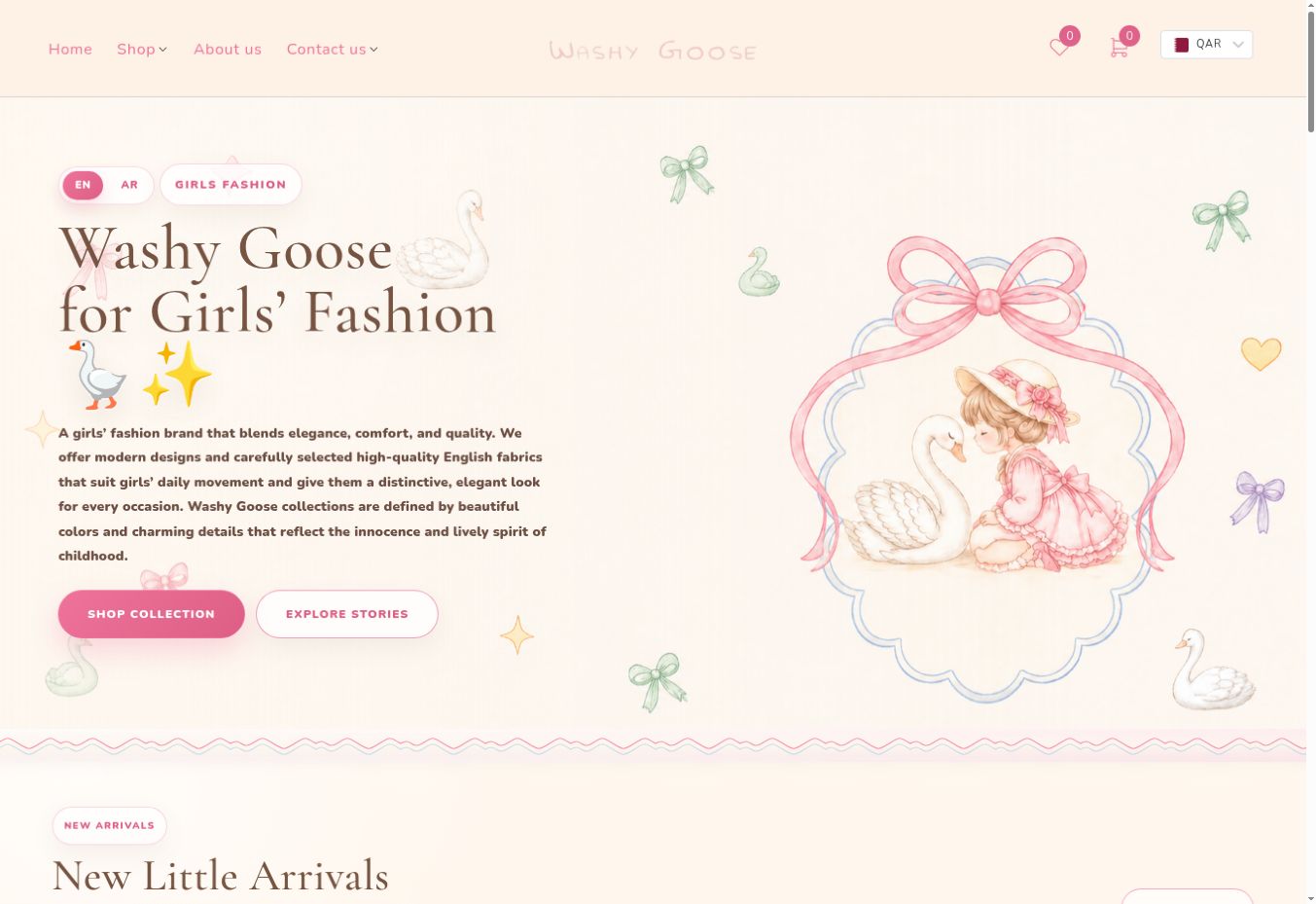Screen dimensions: 1316x904
Task: Click the Qatar flag icon
Action: pos(1182,45)
